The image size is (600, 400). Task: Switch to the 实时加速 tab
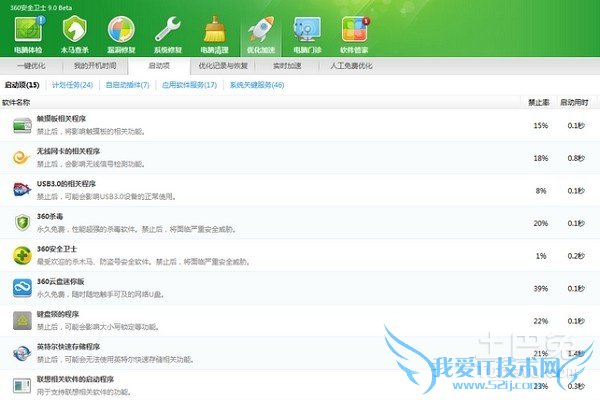coord(287,66)
